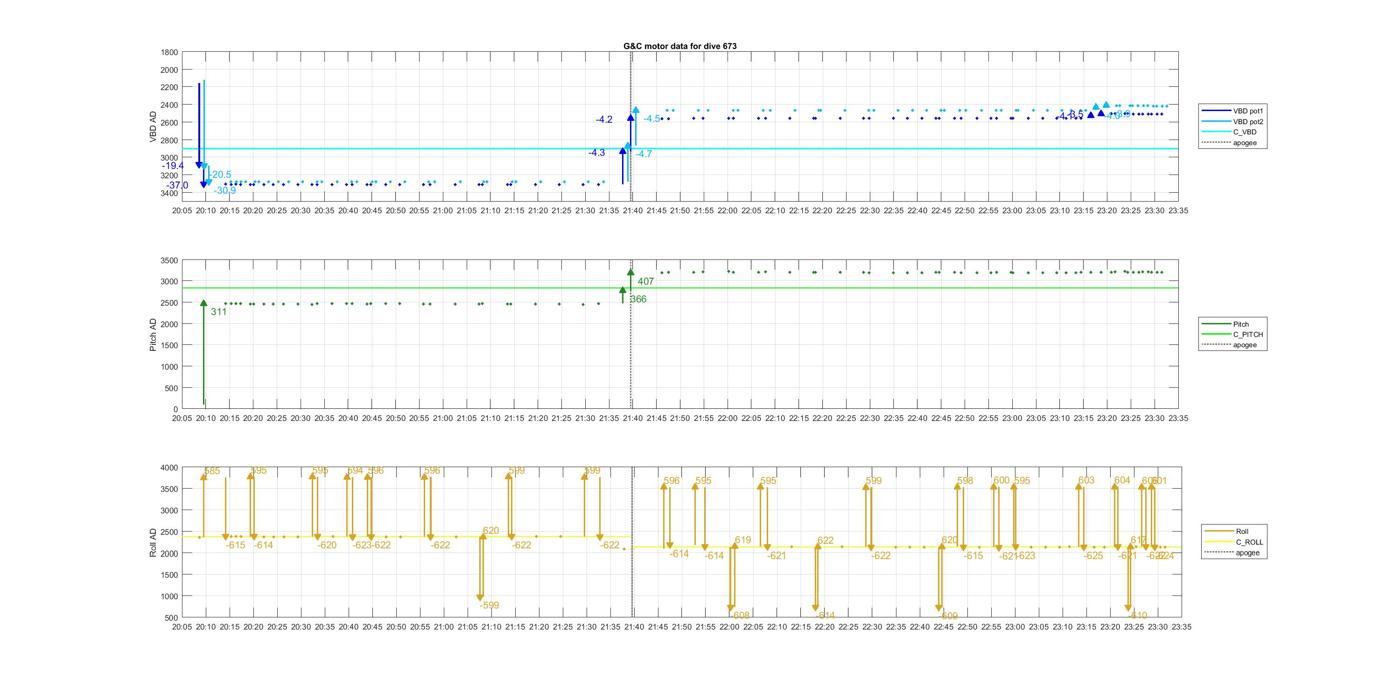Image resolution: width=1400 pixels, height=693 pixels.
Task: Click the "4000" tick on Roll axis
Action: [x=169, y=468]
